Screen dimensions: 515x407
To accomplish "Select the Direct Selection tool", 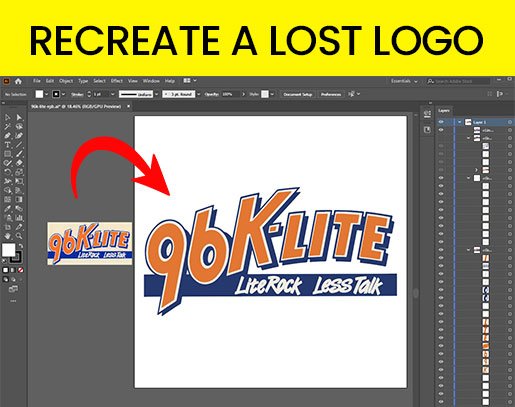I will pos(19,117).
